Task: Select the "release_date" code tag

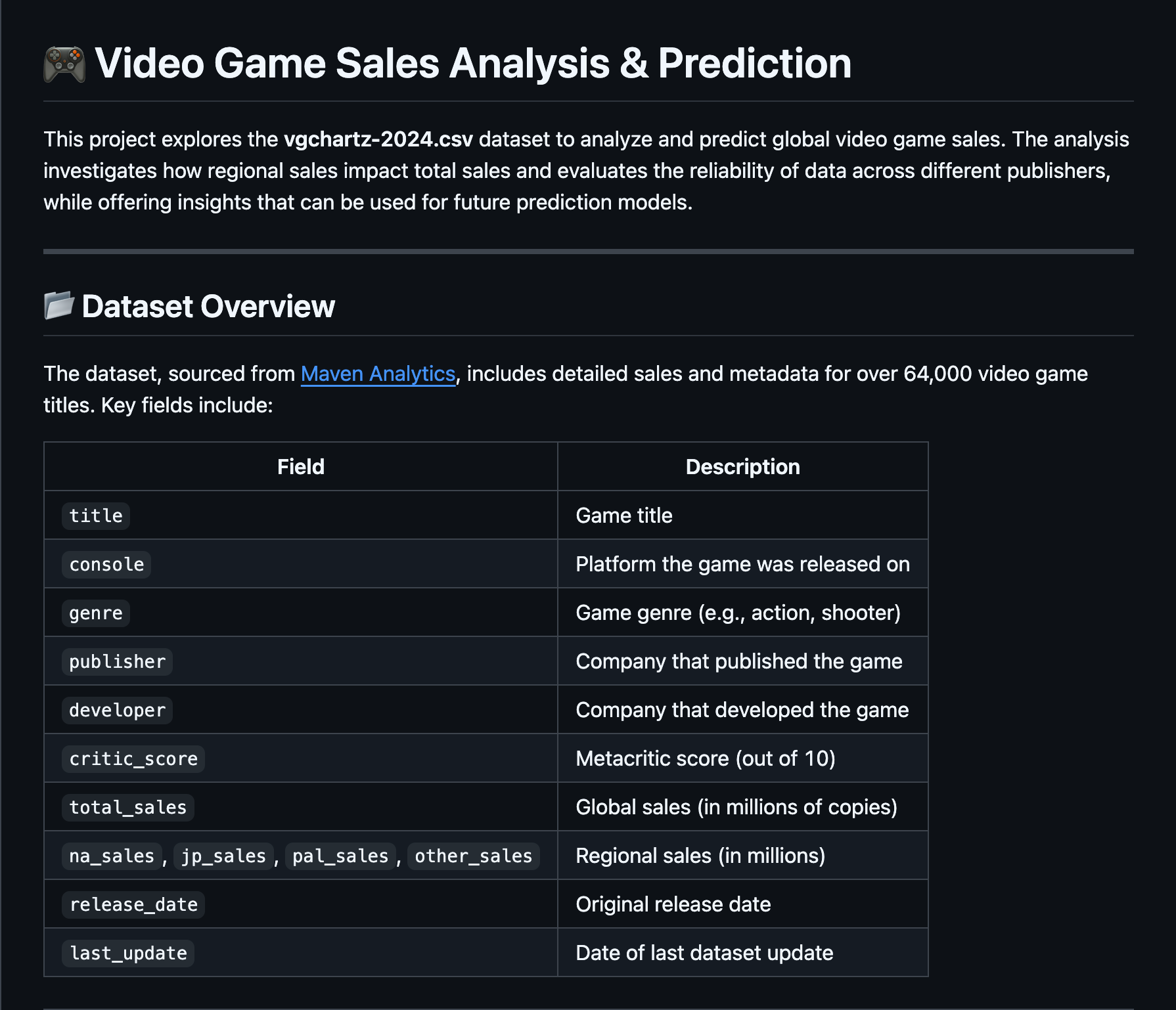Action: coord(133,904)
